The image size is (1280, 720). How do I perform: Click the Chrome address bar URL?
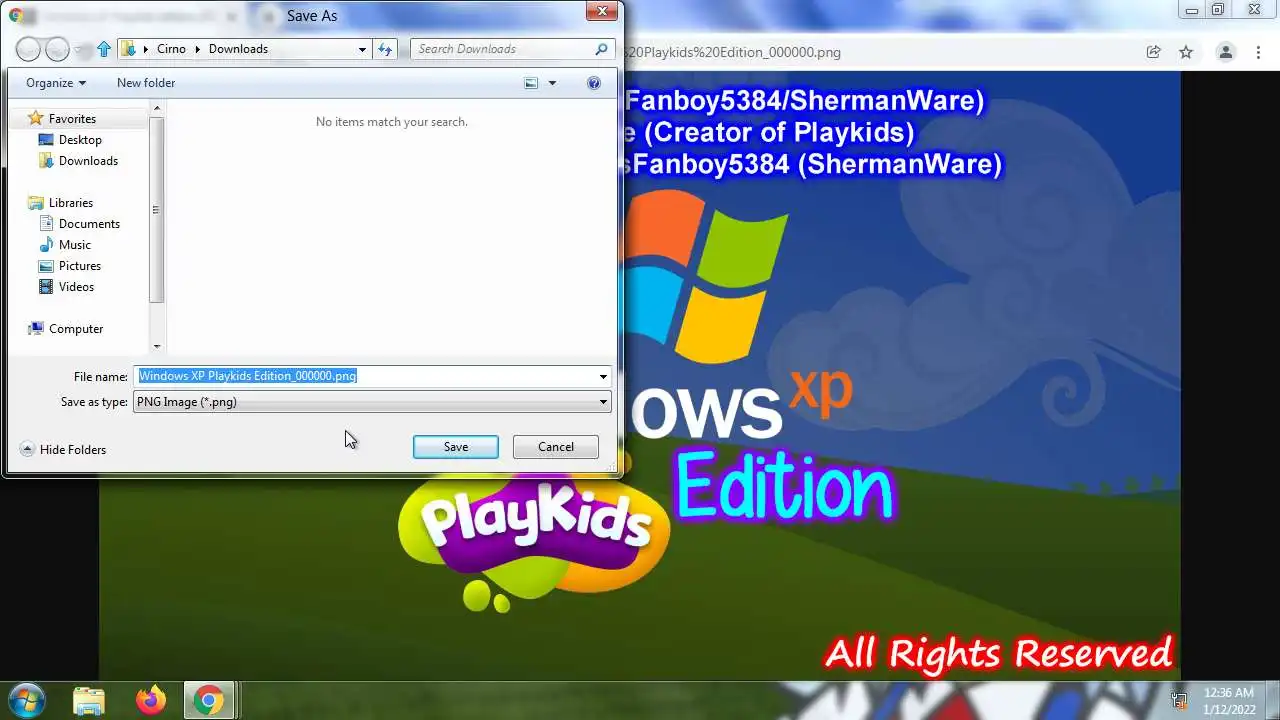click(x=731, y=52)
